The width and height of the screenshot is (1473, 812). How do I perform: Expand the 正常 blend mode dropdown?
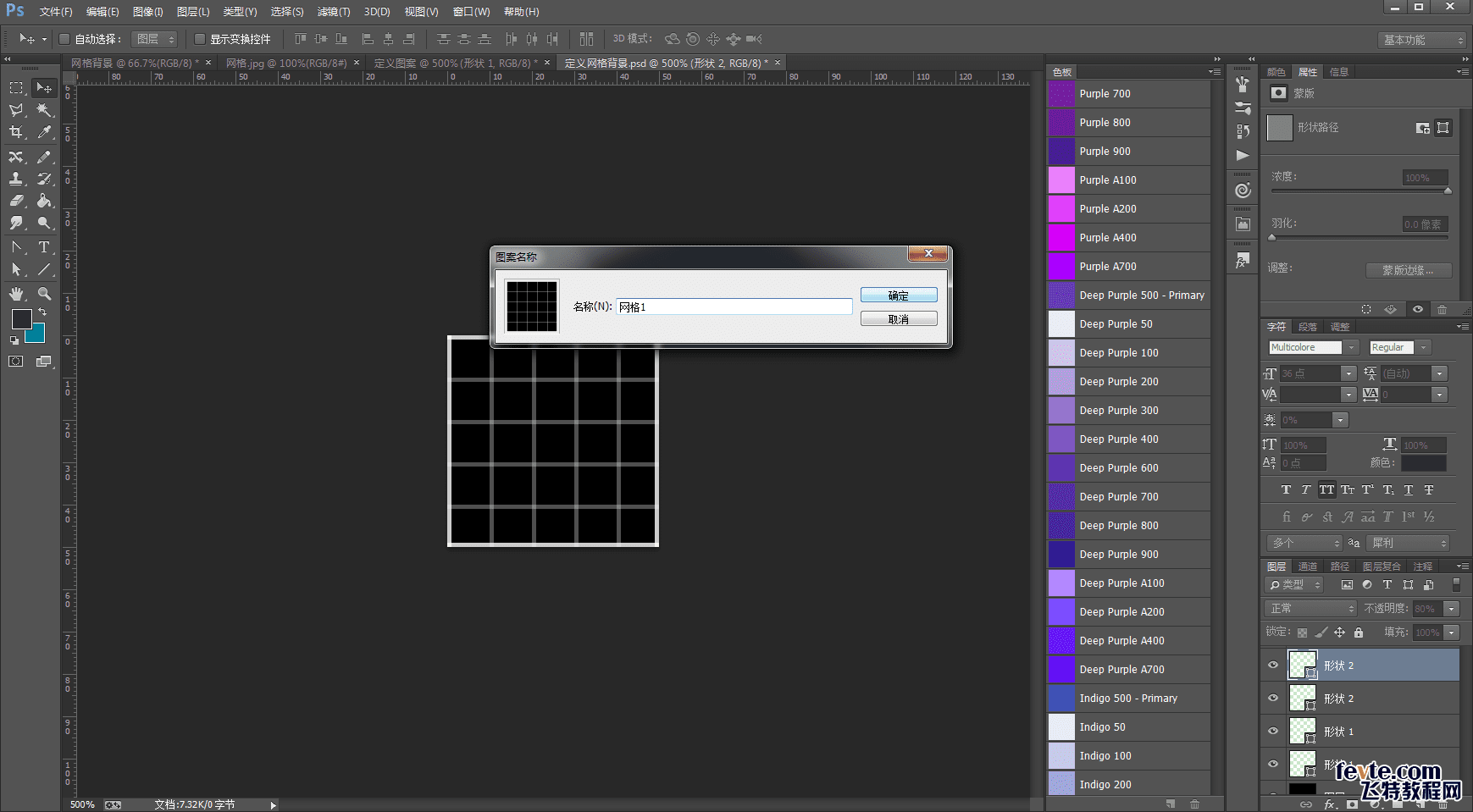point(1311,608)
